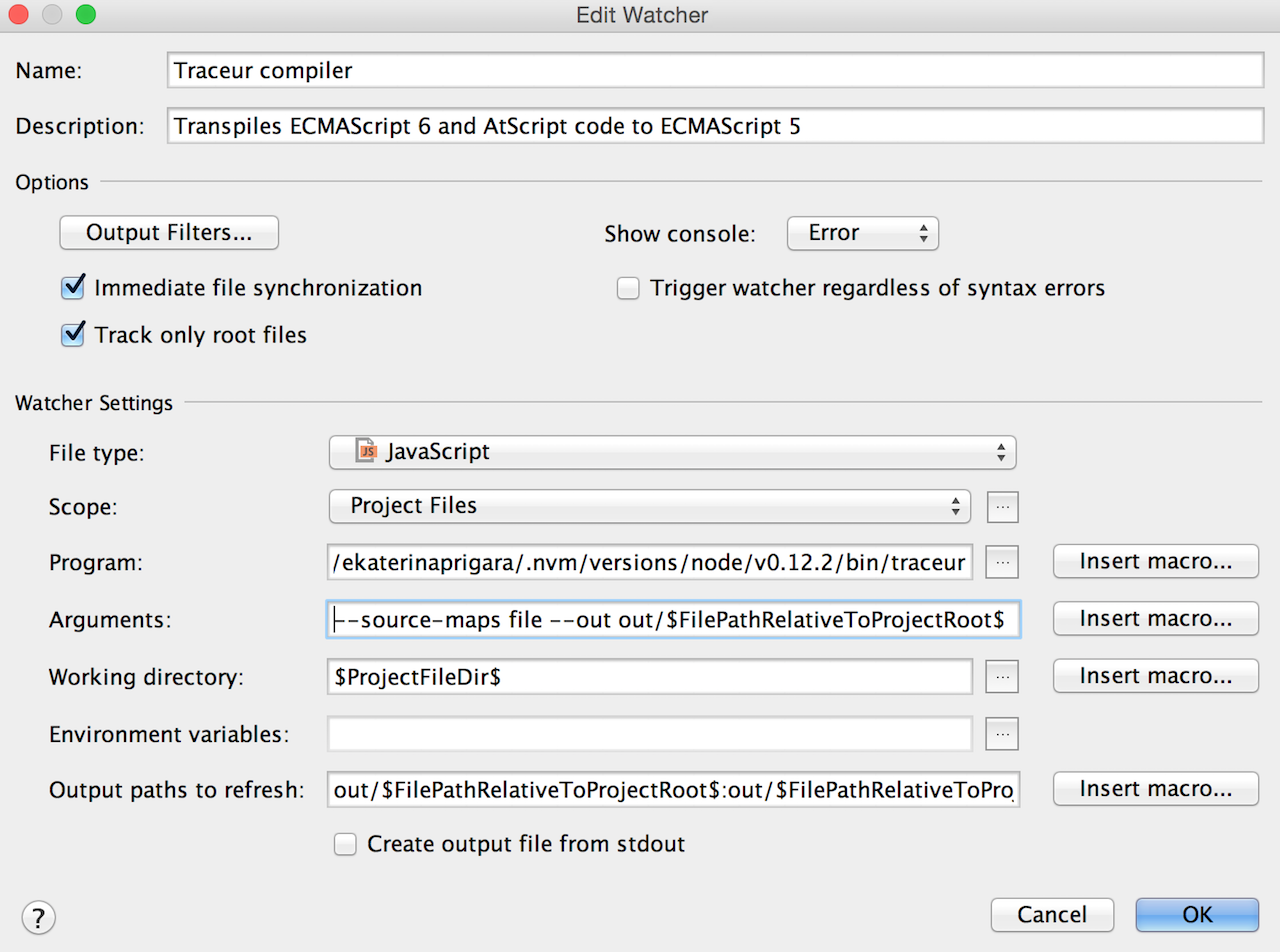The image size is (1280, 952).
Task: Enable Trigger watcher regardless of syntax errors
Action: [628, 288]
